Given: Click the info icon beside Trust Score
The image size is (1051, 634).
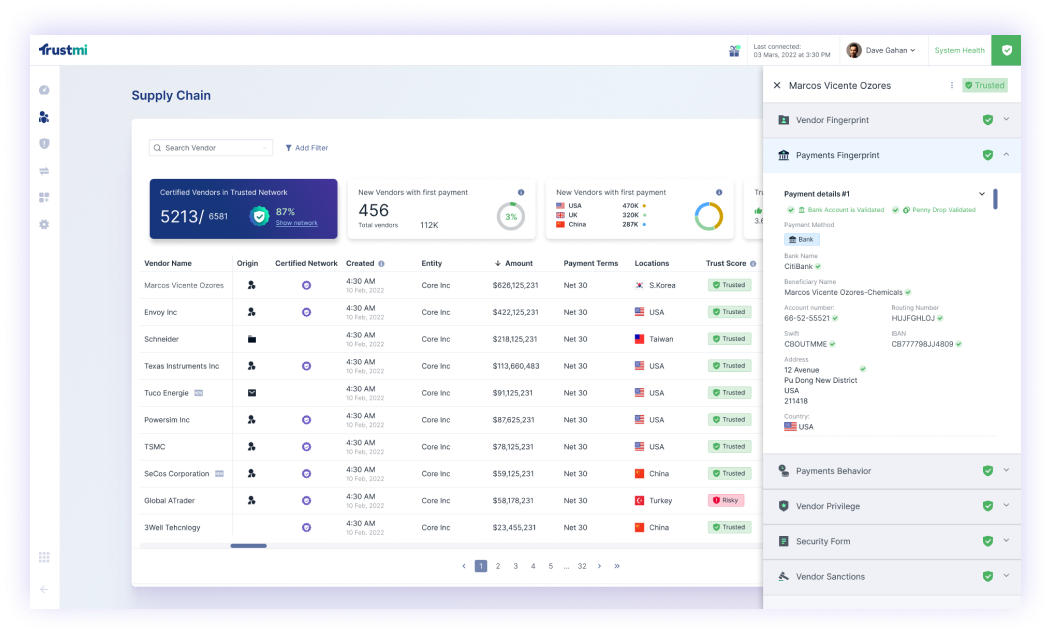Looking at the screenshot, I should 753,263.
